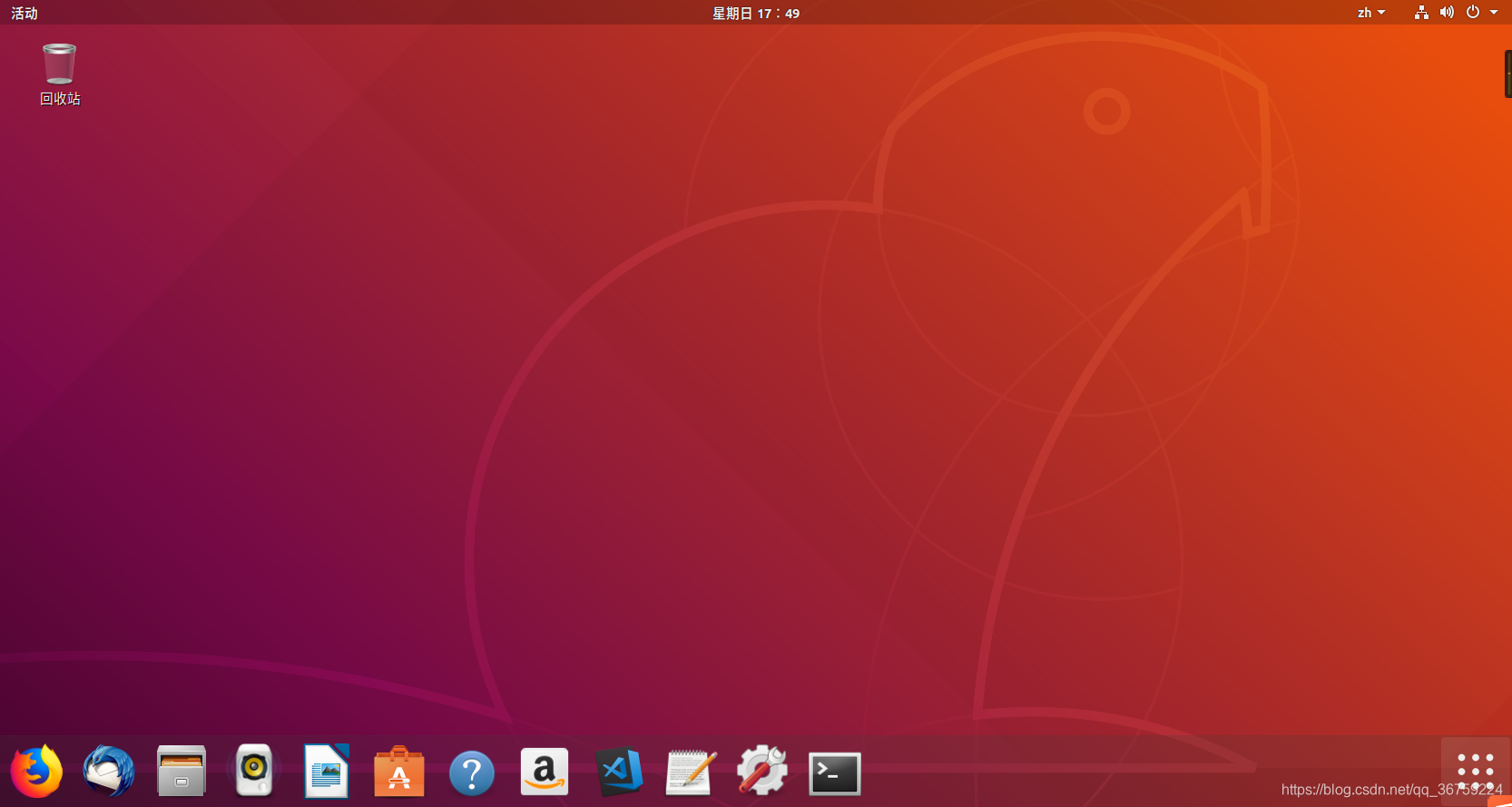The image size is (1512, 807).
Task: Expand the system menu arrow
Action: pos(1494,13)
